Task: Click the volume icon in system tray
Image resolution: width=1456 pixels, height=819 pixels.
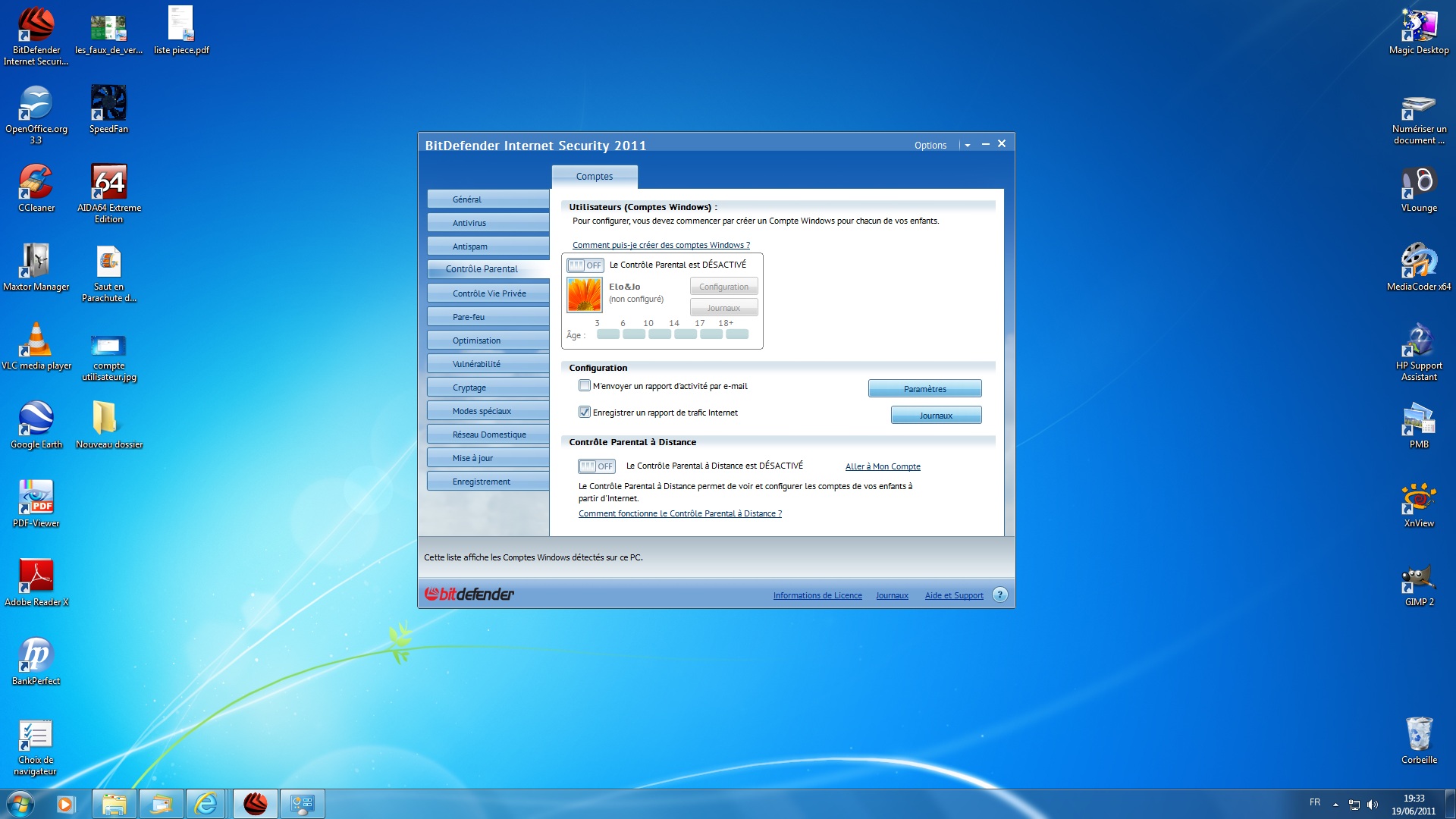Action: [x=1373, y=805]
